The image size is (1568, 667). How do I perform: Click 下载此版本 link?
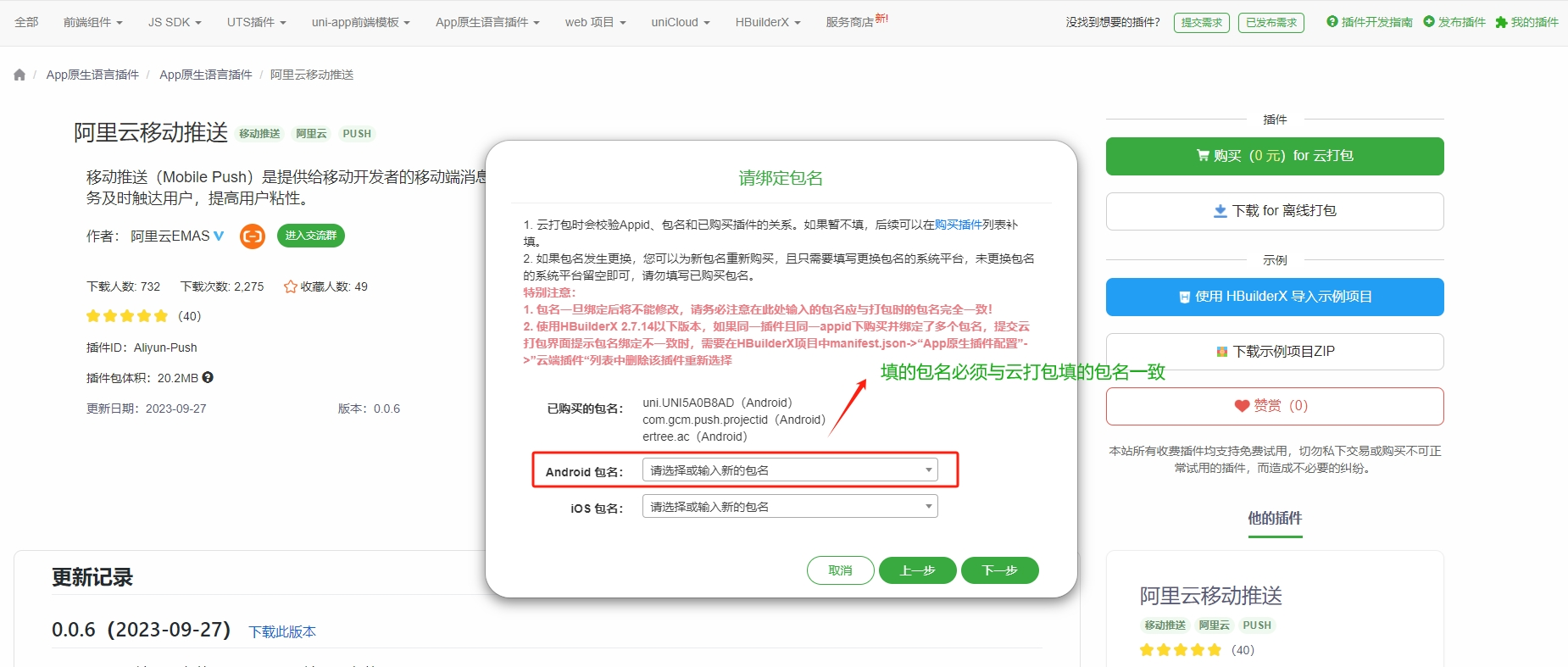282,631
